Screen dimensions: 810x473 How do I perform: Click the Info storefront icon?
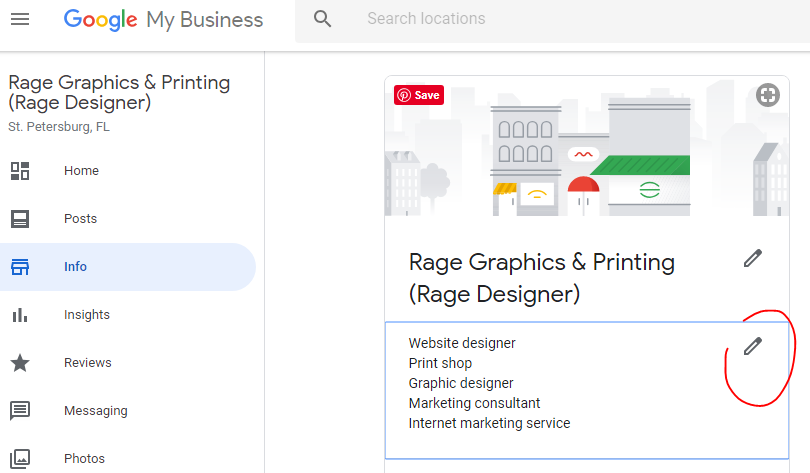coord(20,267)
